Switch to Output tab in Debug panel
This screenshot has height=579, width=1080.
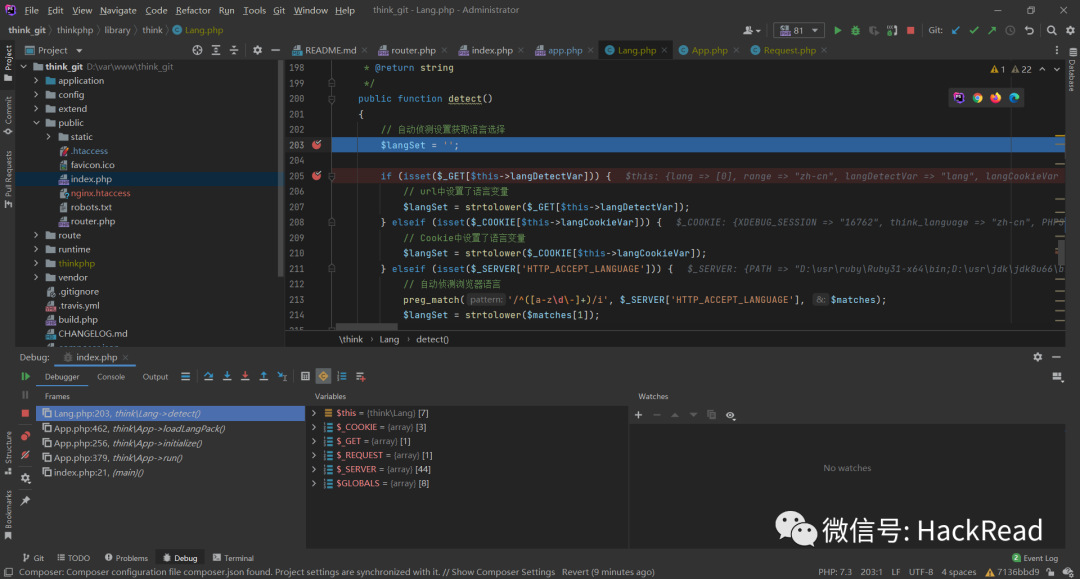pyautogui.click(x=155, y=377)
